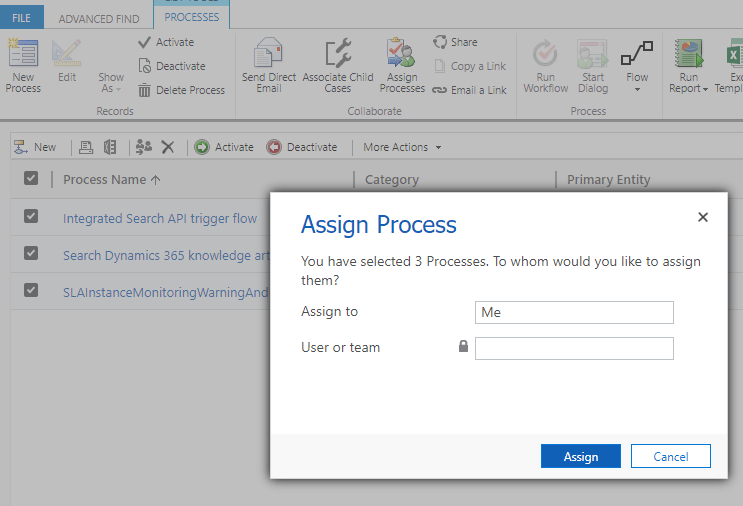Click the User or team input field

(574, 348)
